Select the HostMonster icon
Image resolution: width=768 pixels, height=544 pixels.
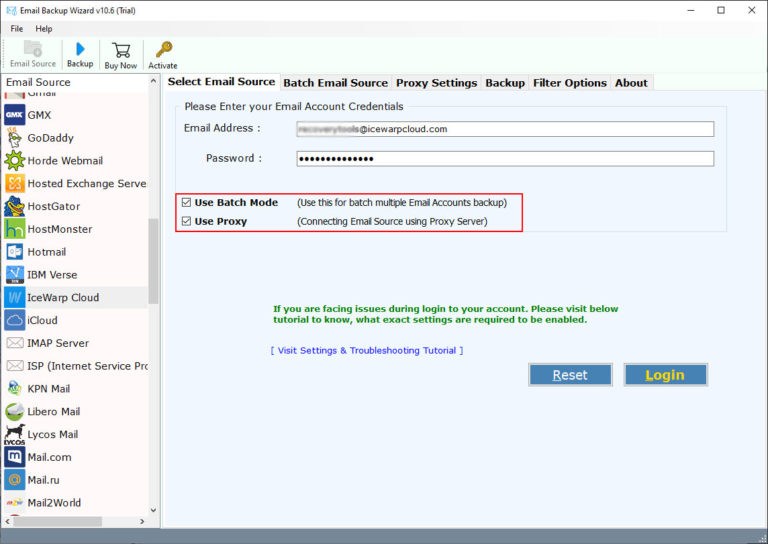click(15, 229)
